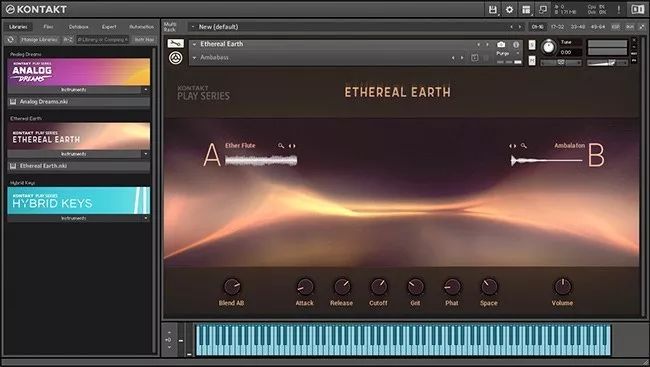Screen dimensions: 650x367
Task: Refresh libraries with the circular arrow icon
Action: click(x=11, y=39)
